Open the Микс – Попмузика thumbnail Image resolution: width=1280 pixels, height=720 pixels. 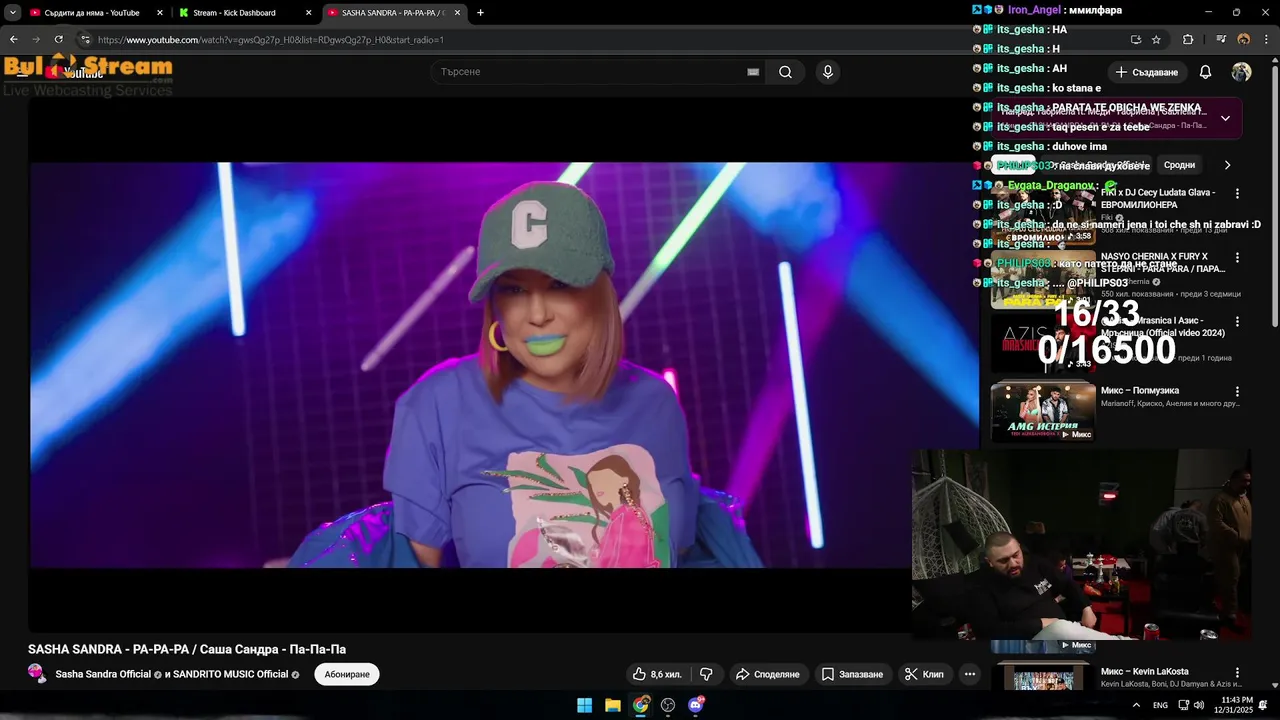tap(1043, 412)
